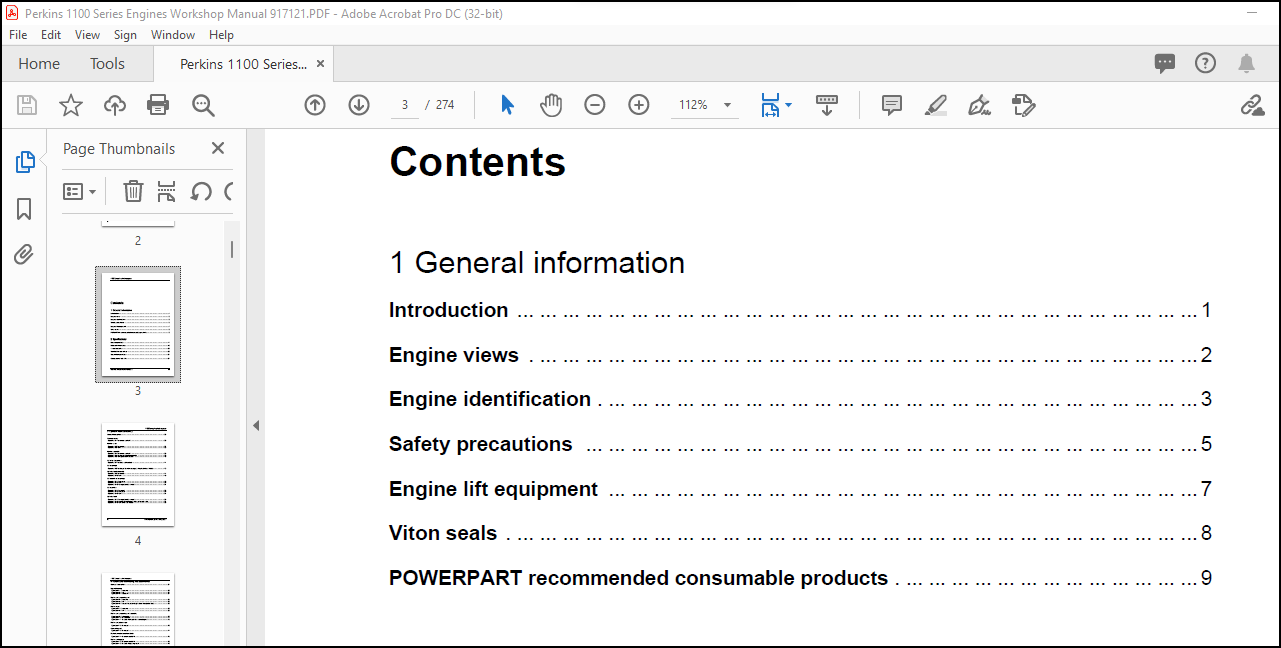Viewport: 1281px width, 648px height.
Task: Select the page 4 thumbnail
Action: pyautogui.click(x=138, y=474)
